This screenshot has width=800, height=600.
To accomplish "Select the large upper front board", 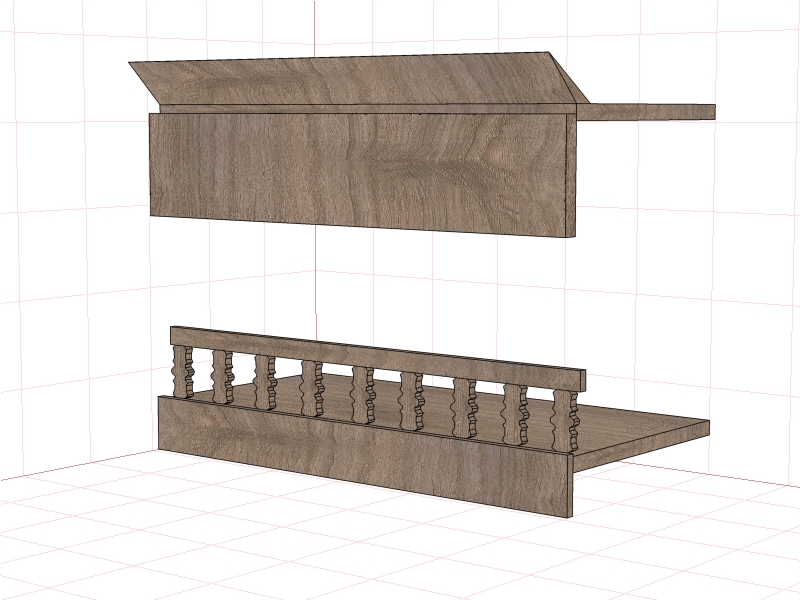I will coord(358,172).
